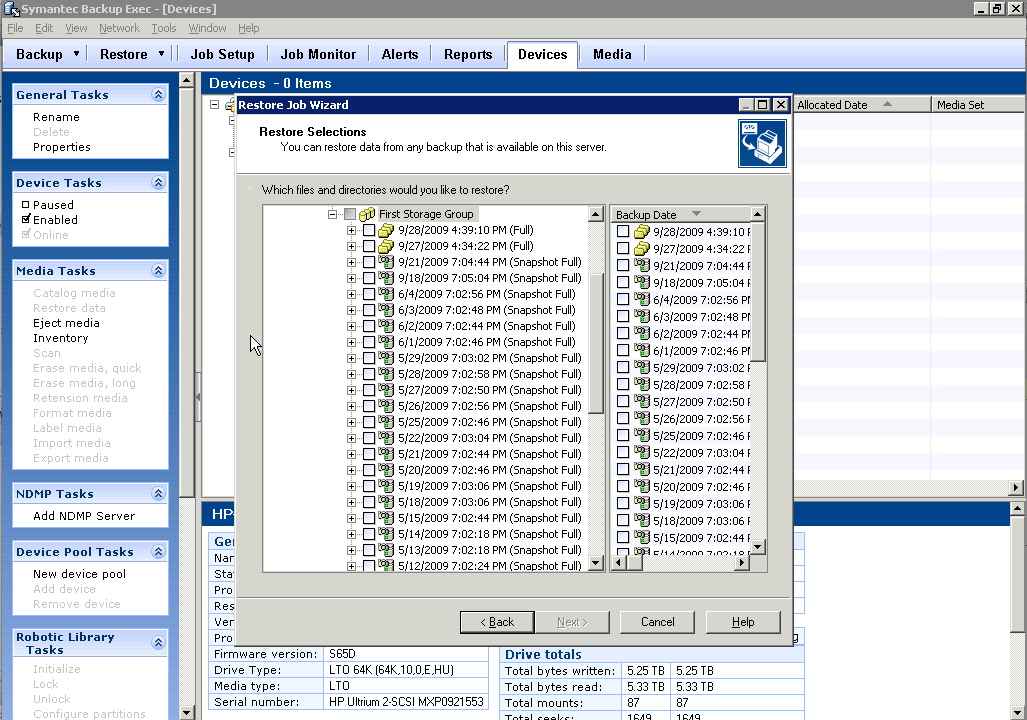Image resolution: width=1027 pixels, height=720 pixels.
Task: Click the snapshot icon for 5/20/2009 7:02:46 PM in tree
Action: tap(386, 470)
